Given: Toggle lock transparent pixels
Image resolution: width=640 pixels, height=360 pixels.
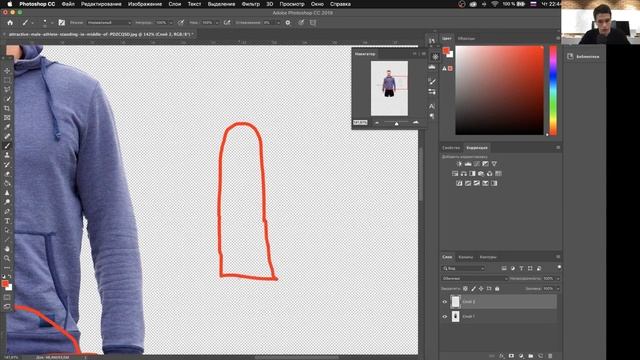Looking at the screenshot, I should pyautogui.click(x=465, y=289).
